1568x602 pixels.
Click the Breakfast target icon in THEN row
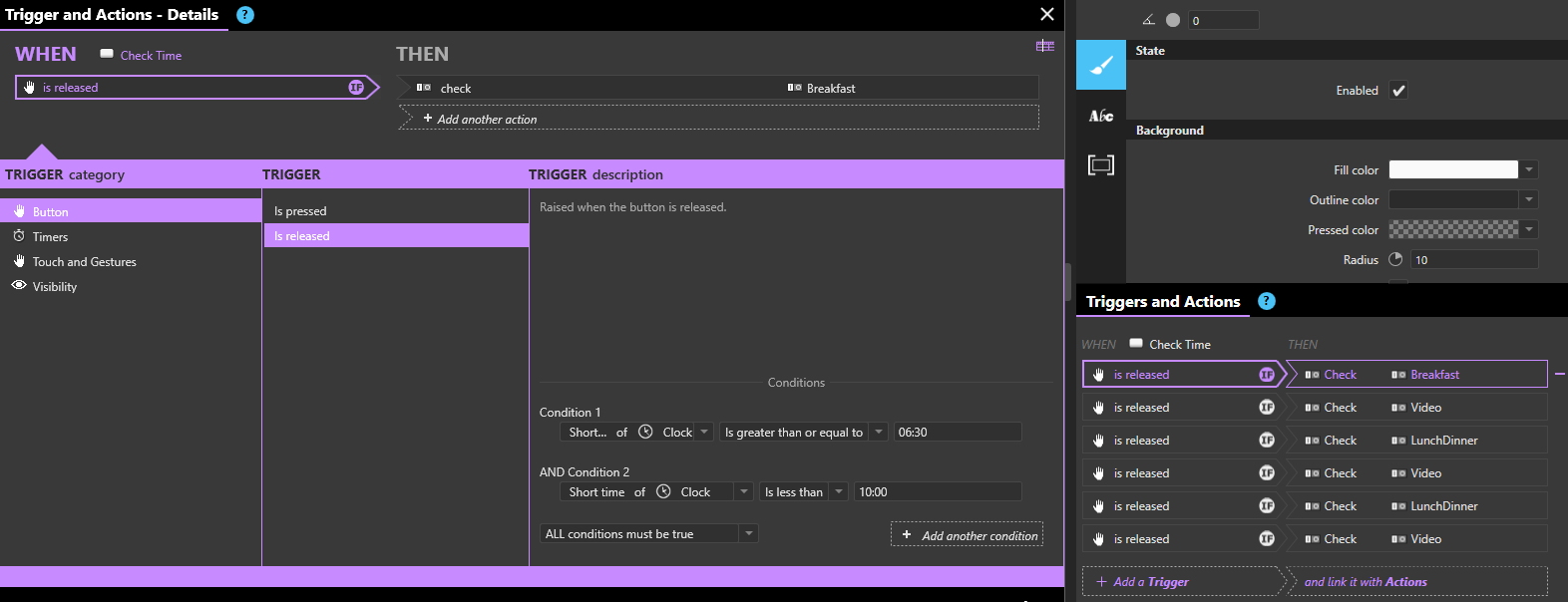795,88
